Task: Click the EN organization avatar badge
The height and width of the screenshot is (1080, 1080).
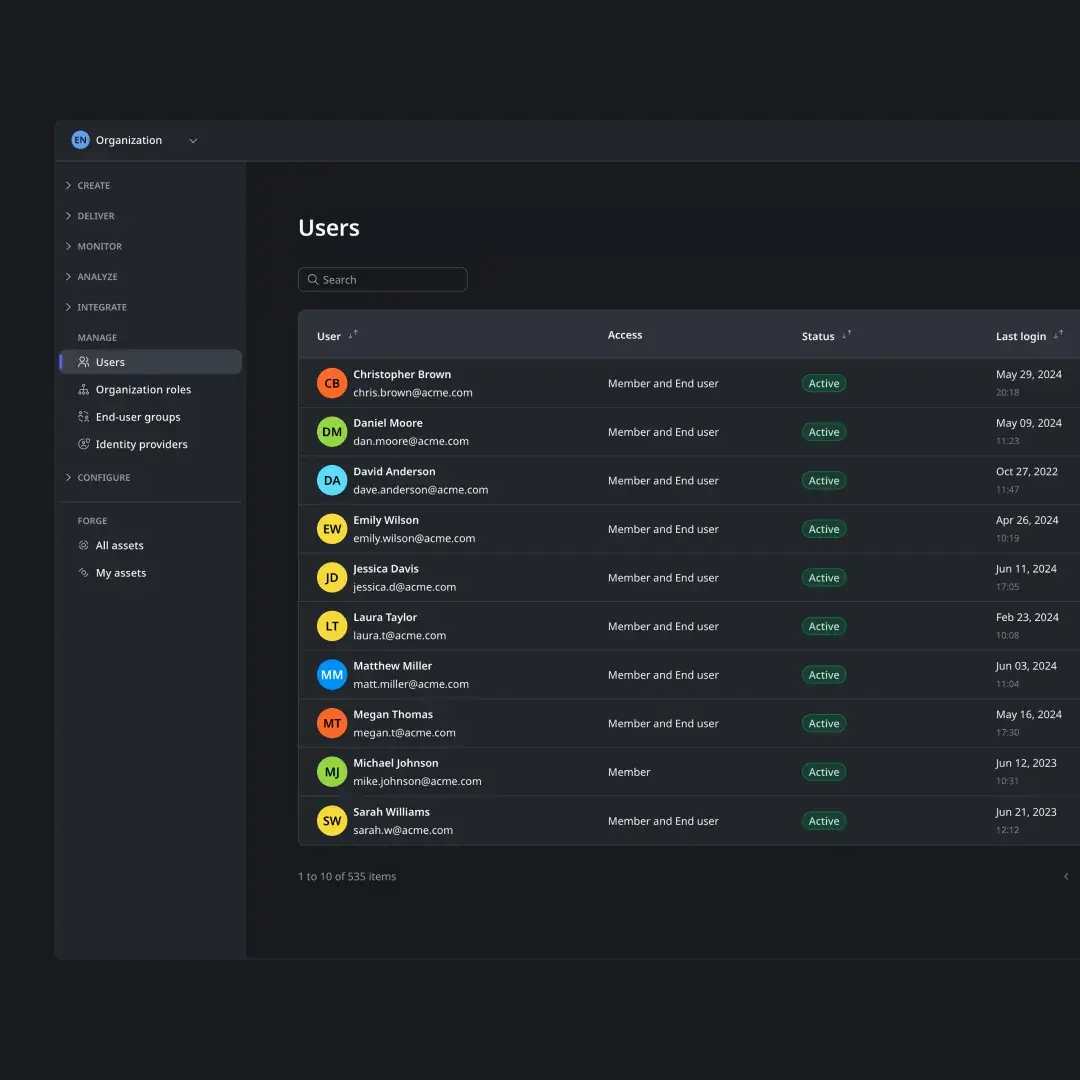Action: click(80, 139)
